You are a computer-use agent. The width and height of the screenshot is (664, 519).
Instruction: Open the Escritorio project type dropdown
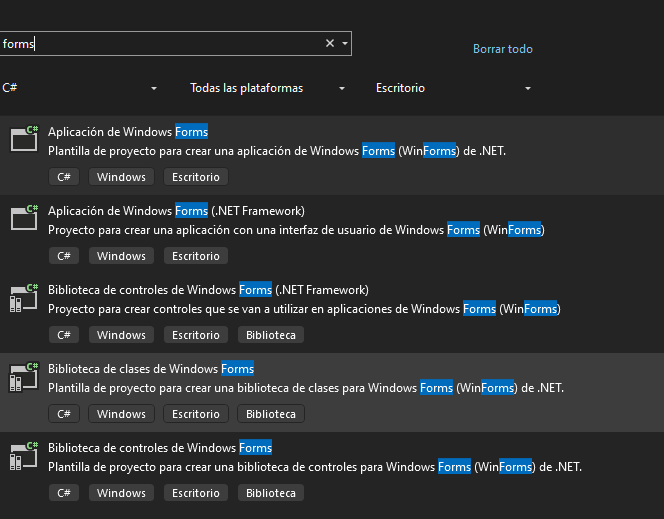(454, 88)
